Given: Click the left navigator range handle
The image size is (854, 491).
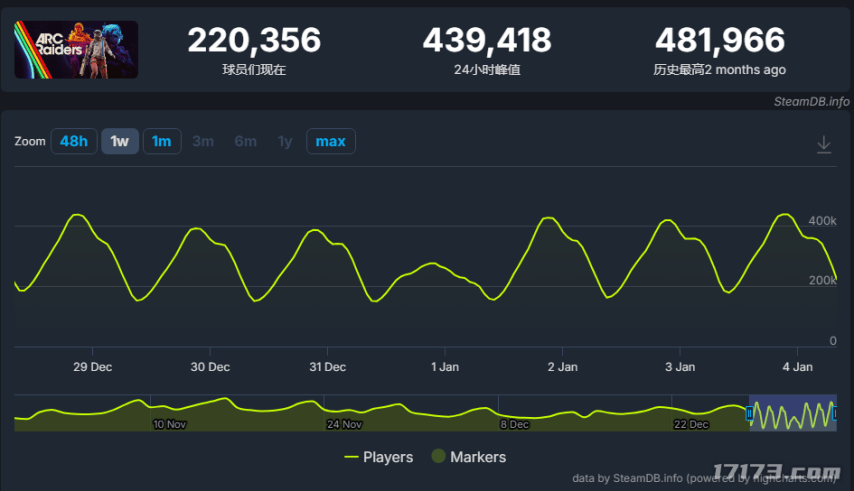Looking at the screenshot, I should [x=750, y=413].
